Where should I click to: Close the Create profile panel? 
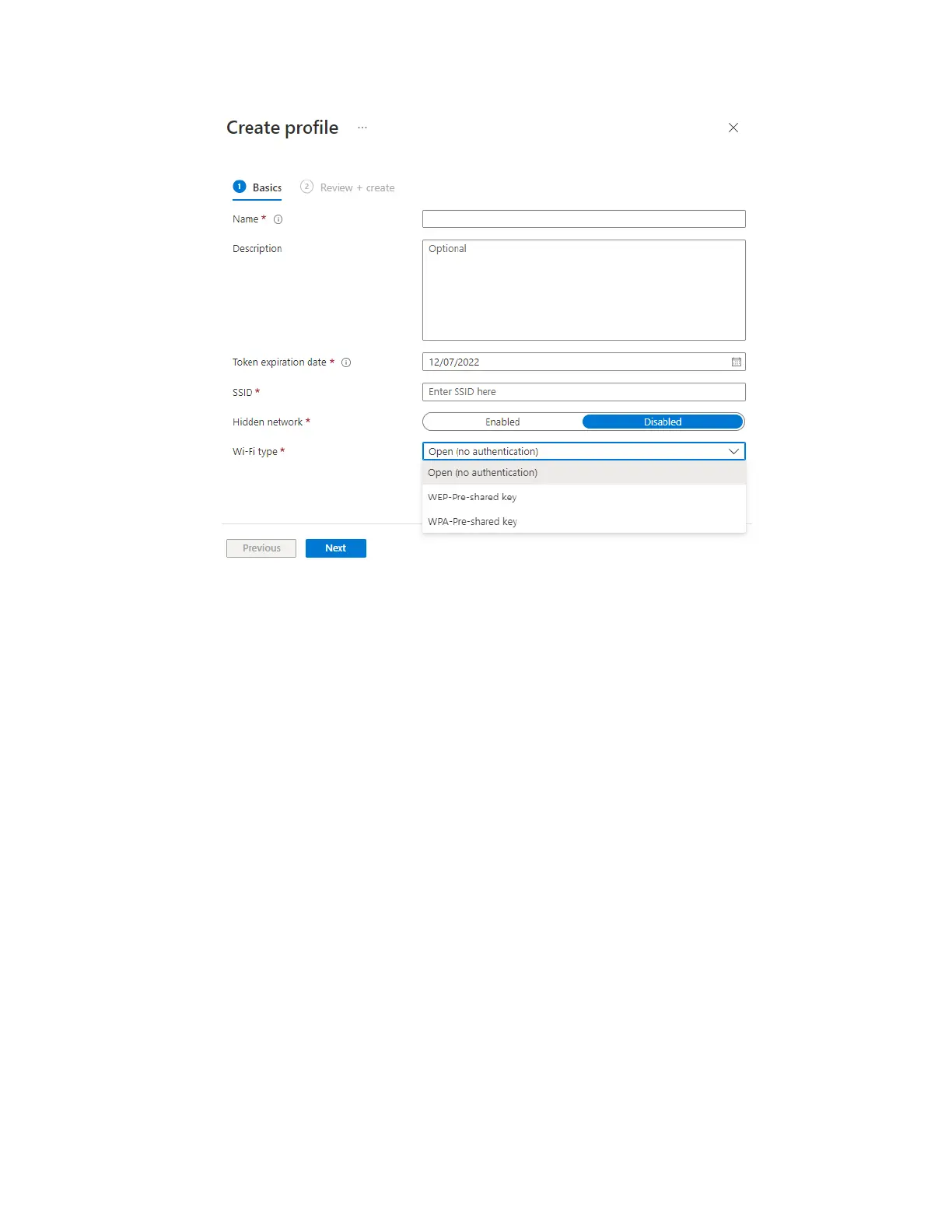(733, 128)
